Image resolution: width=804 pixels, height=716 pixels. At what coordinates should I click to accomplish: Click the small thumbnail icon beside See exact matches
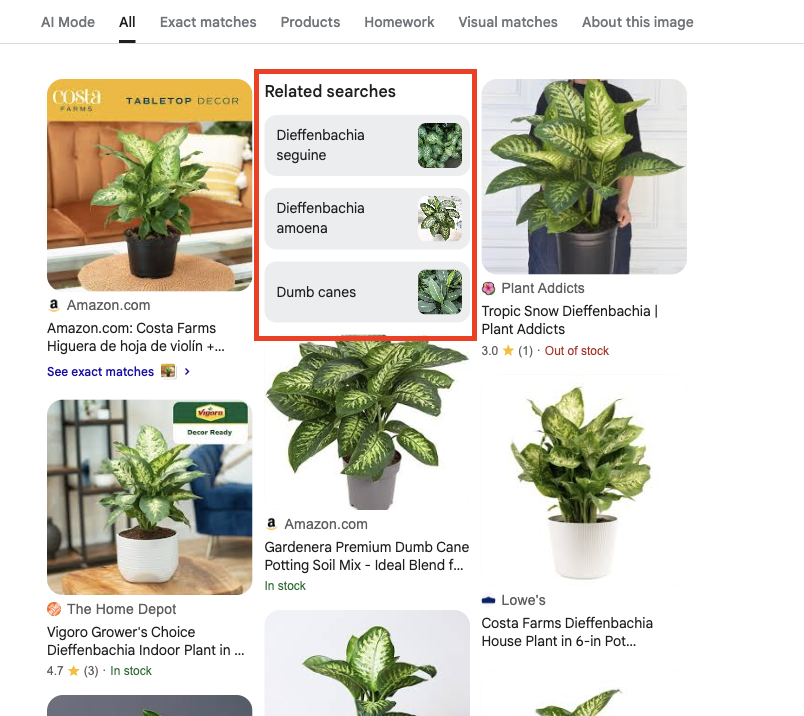point(168,371)
